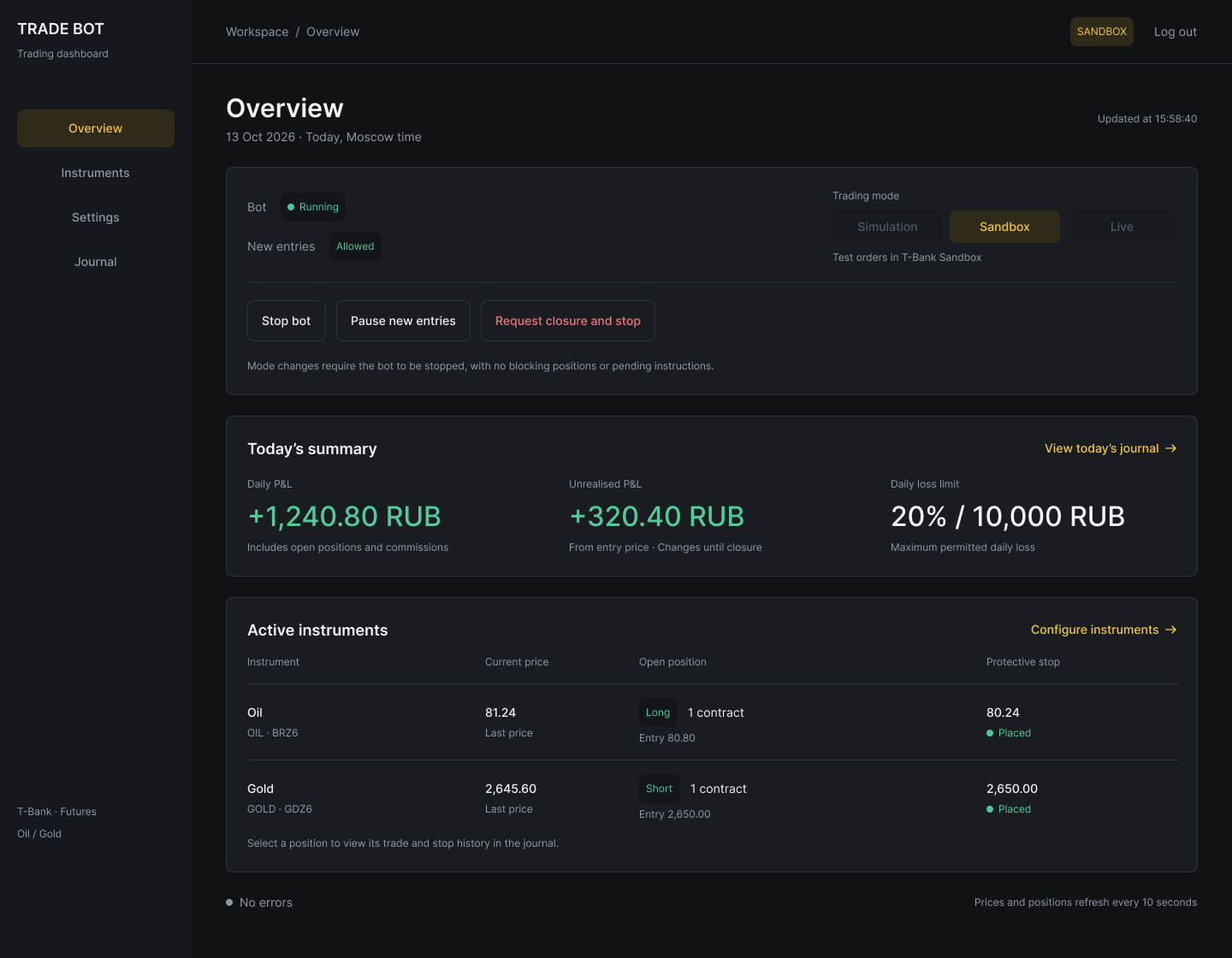Click the GOLD · GDZ6 ticker text
Viewport: 1232px width, 958px height.
coord(280,809)
